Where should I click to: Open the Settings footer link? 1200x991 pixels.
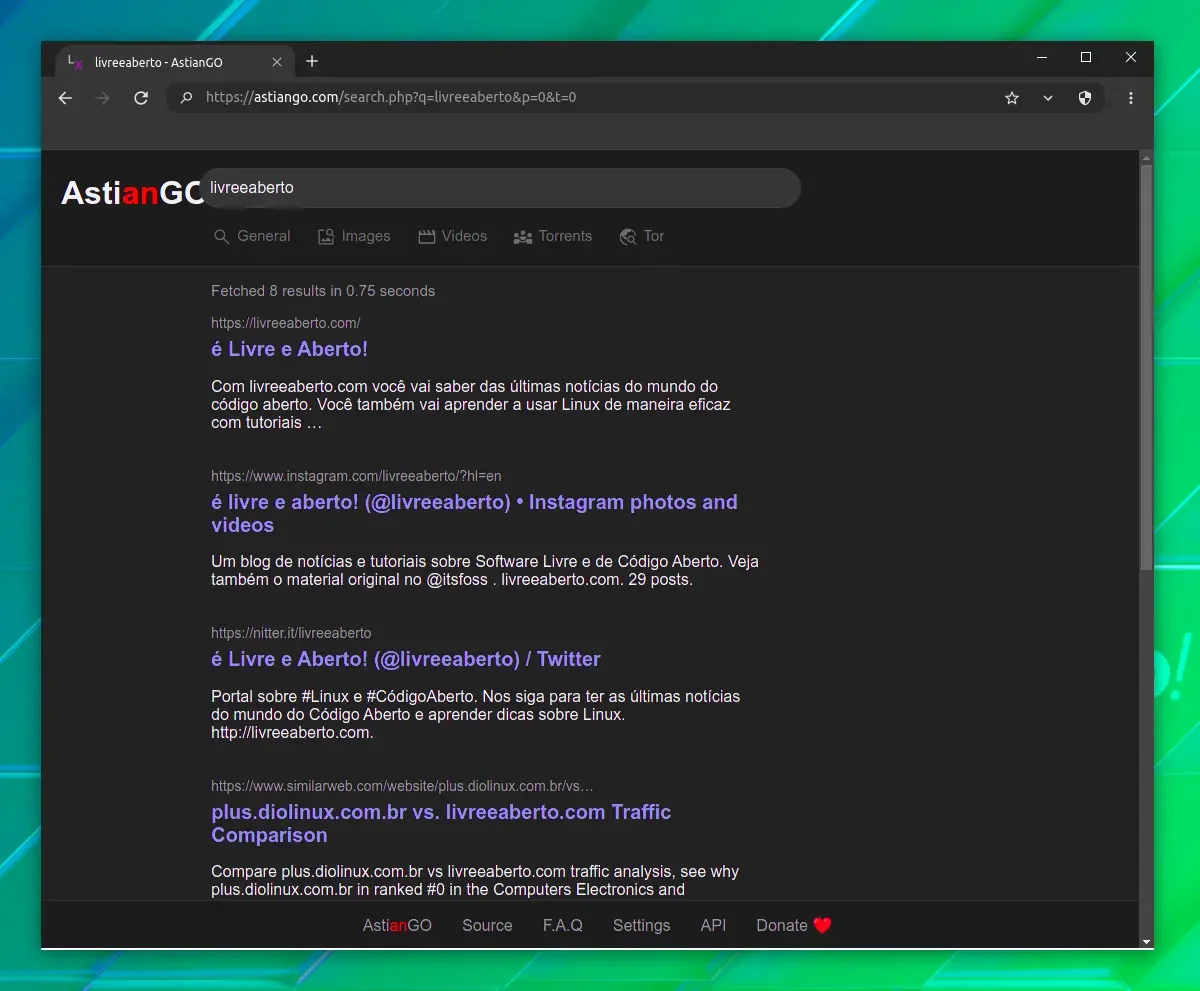tap(642, 926)
